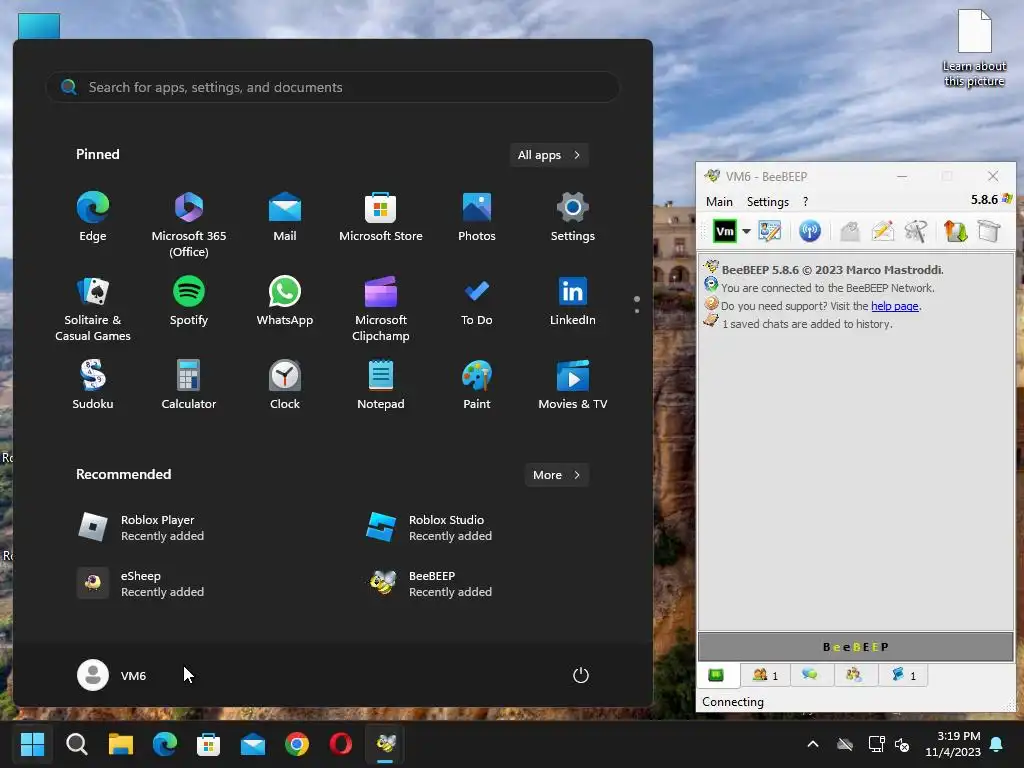
Task: Open All apps list
Action: 549,155
